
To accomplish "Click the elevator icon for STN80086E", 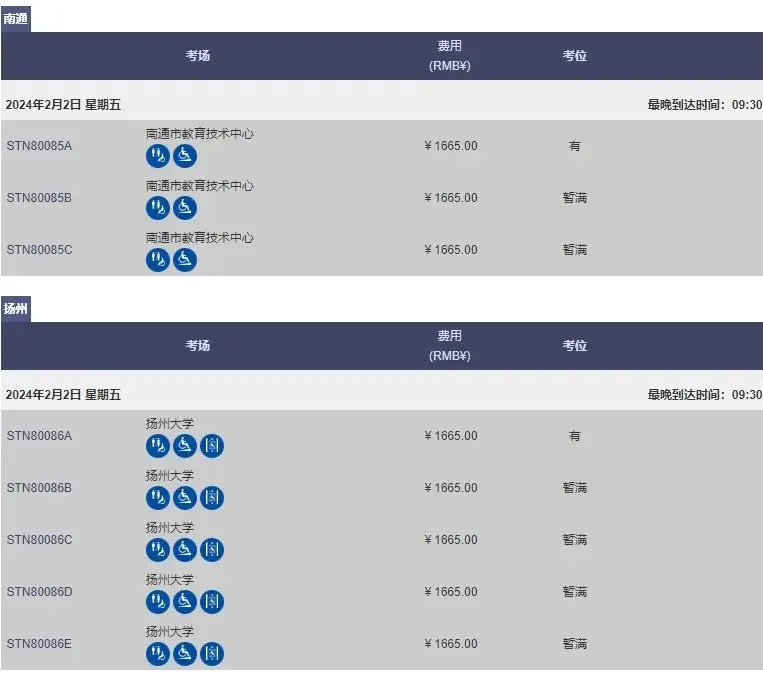I will click(x=211, y=654).
